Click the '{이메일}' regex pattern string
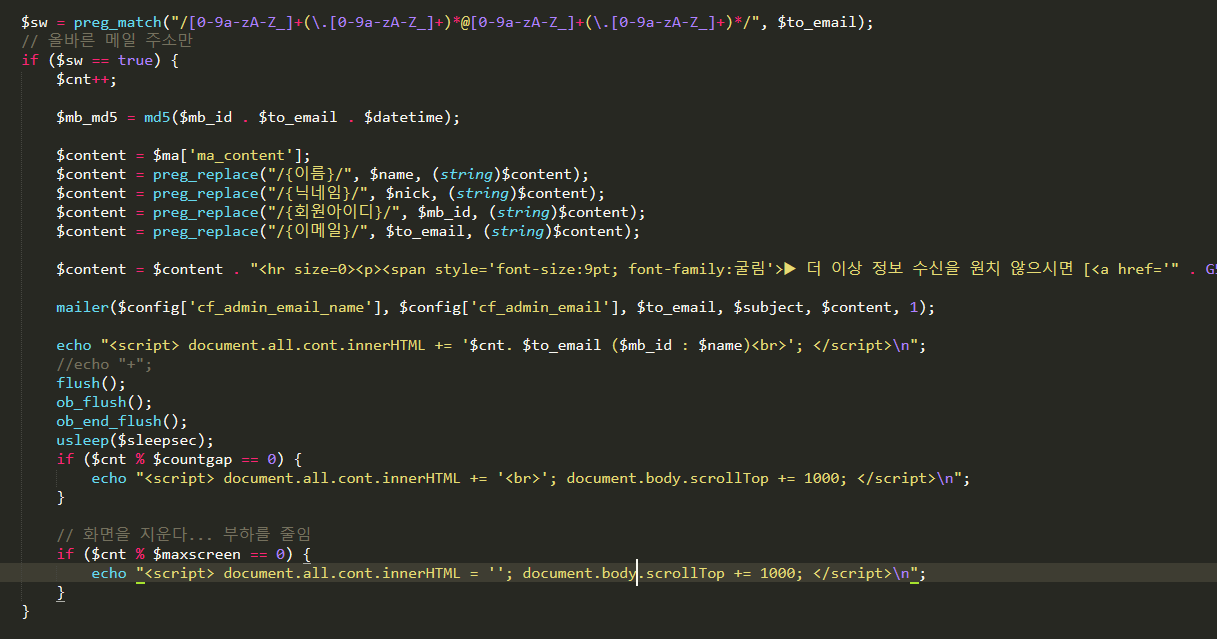The image size is (1217, 639). pos(318,231)
